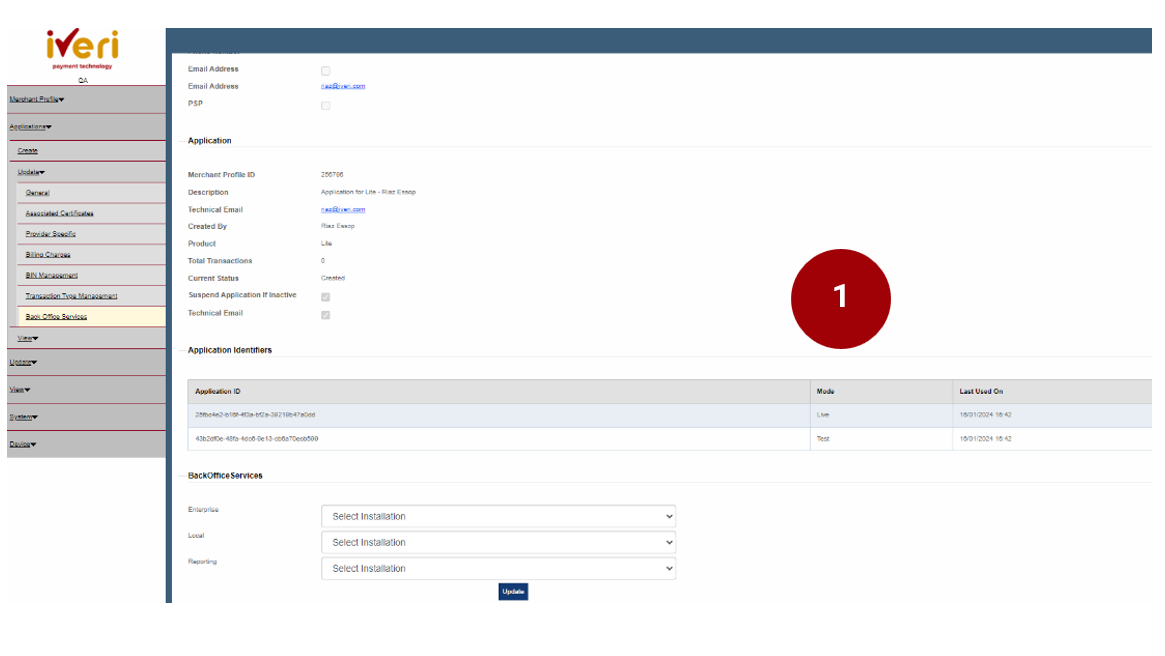Expand the Device sidebar menu

(23, 444)
